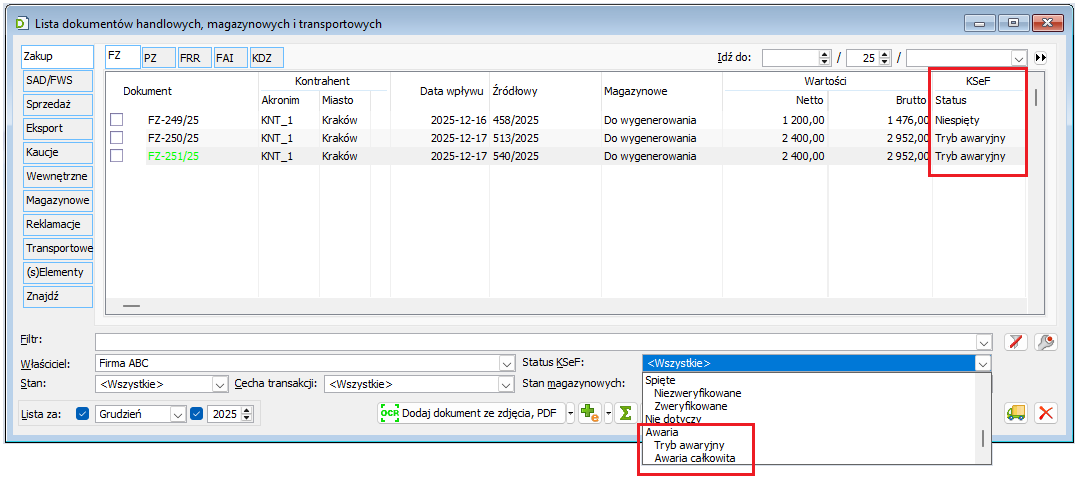Expand arrow next to Dodaj dokument button
1078x478 pixels.
[570, 413]
